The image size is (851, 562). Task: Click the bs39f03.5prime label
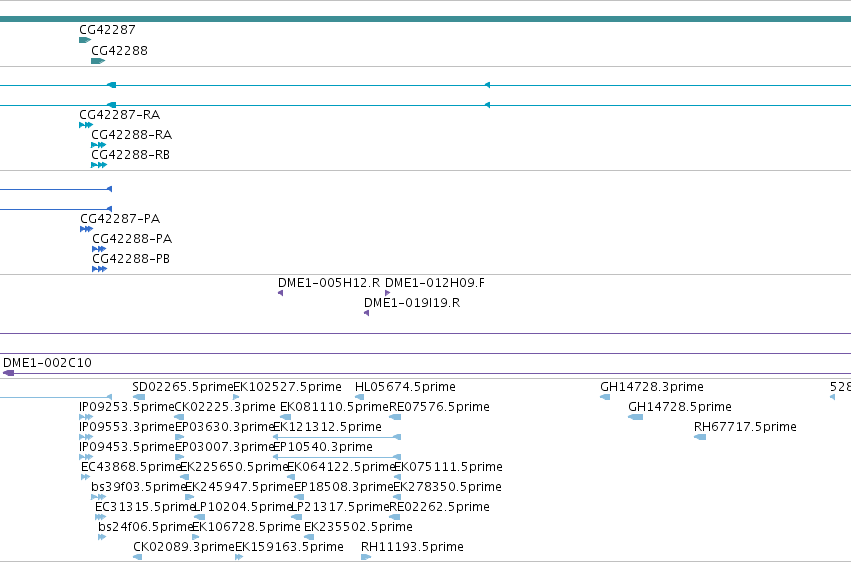click(x=139, y=487)
